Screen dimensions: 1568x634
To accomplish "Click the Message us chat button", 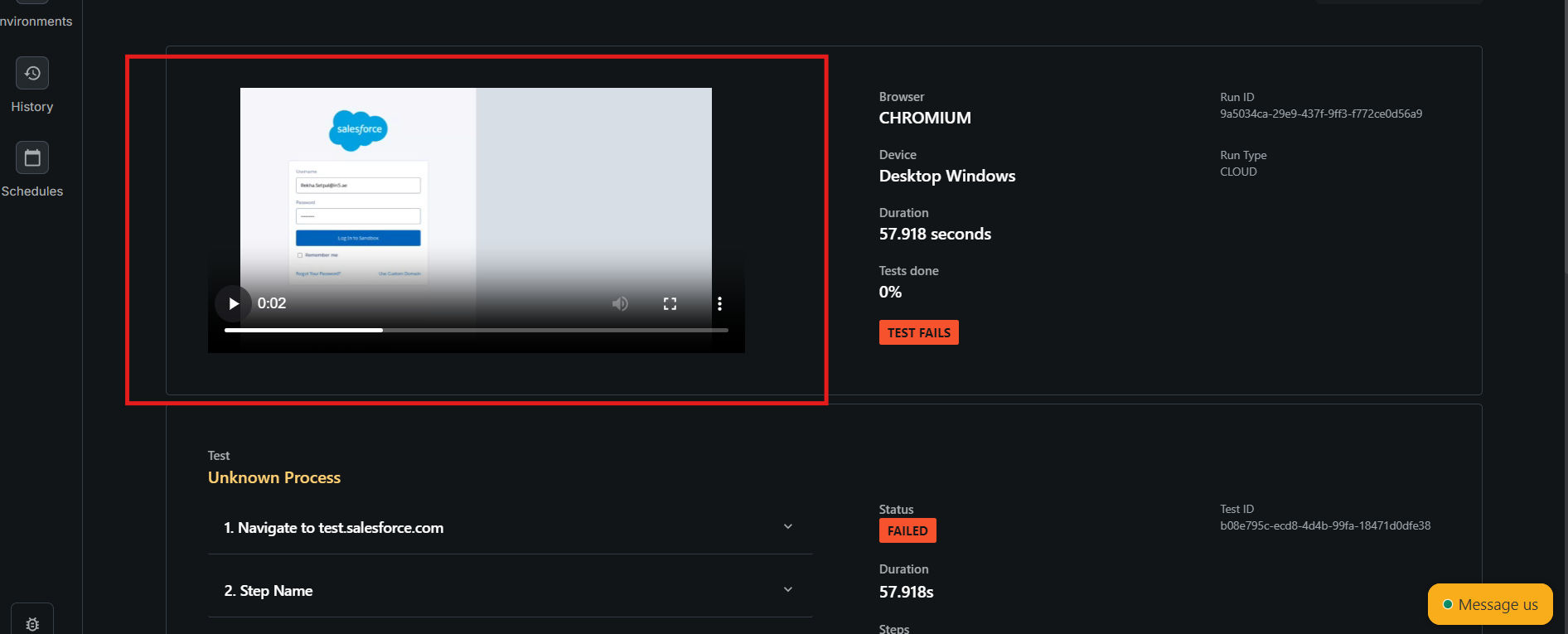I will [x=1490, y=604].
